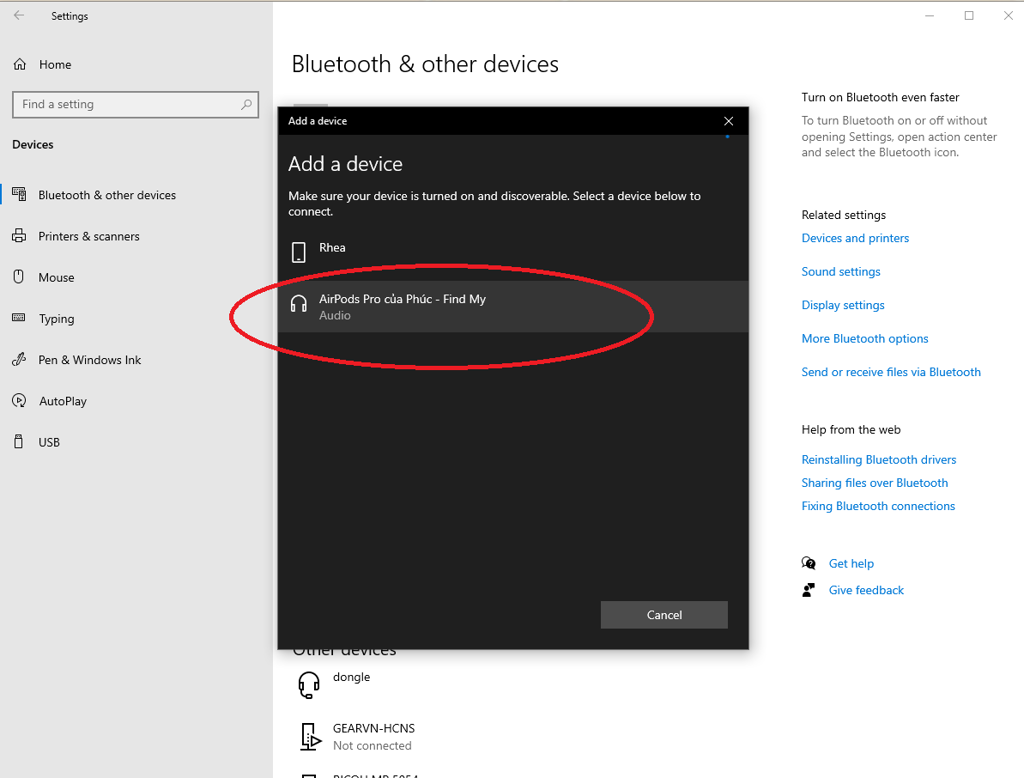The width and height of the screenshot is (1024, 778).
Task: Click the Settings back arrow
Action: [19, 16]
